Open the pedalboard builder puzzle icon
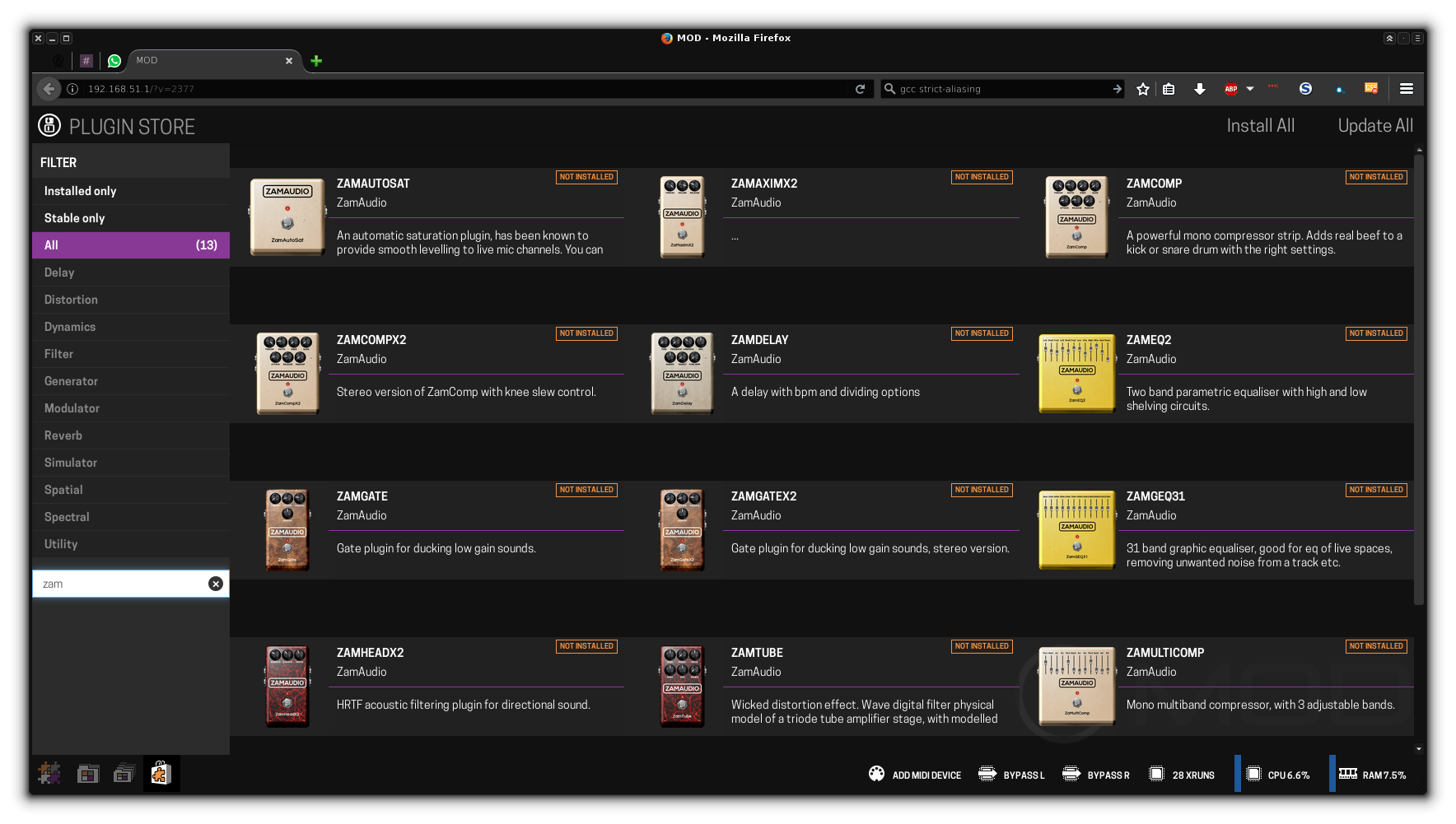 (x=49, y=773)
